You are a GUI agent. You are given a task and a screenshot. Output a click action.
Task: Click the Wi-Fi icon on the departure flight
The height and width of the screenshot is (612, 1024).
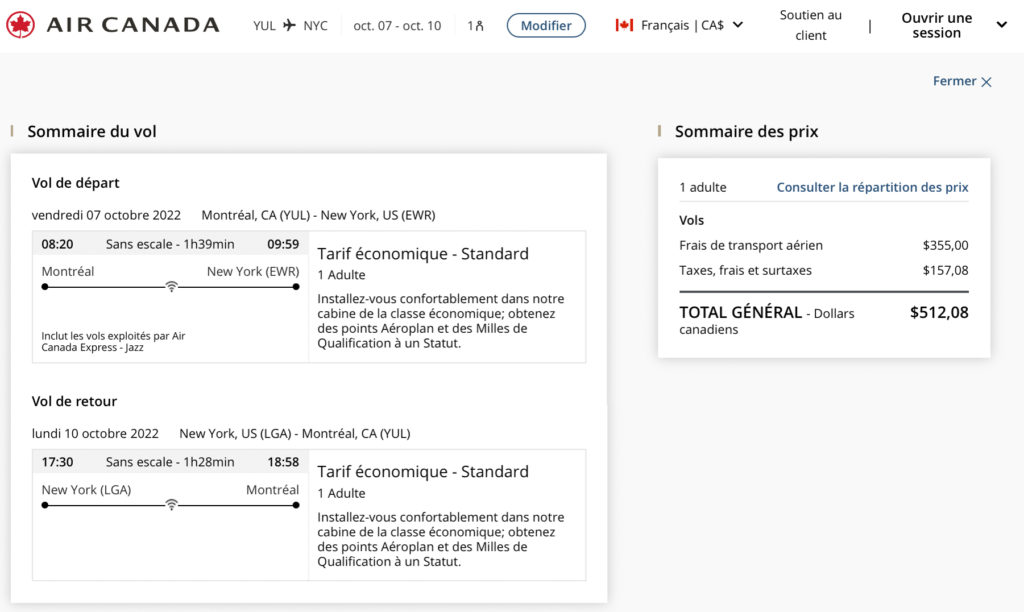171,287
